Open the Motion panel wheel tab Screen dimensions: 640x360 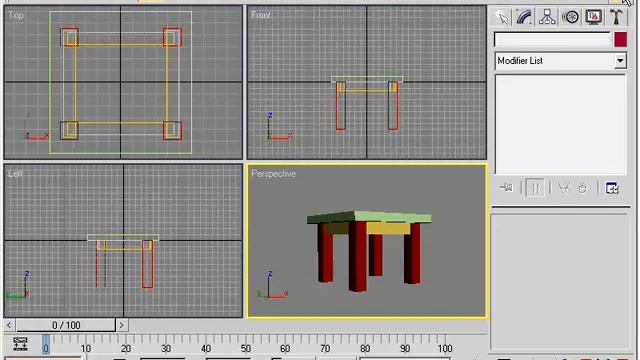point(570,17)
